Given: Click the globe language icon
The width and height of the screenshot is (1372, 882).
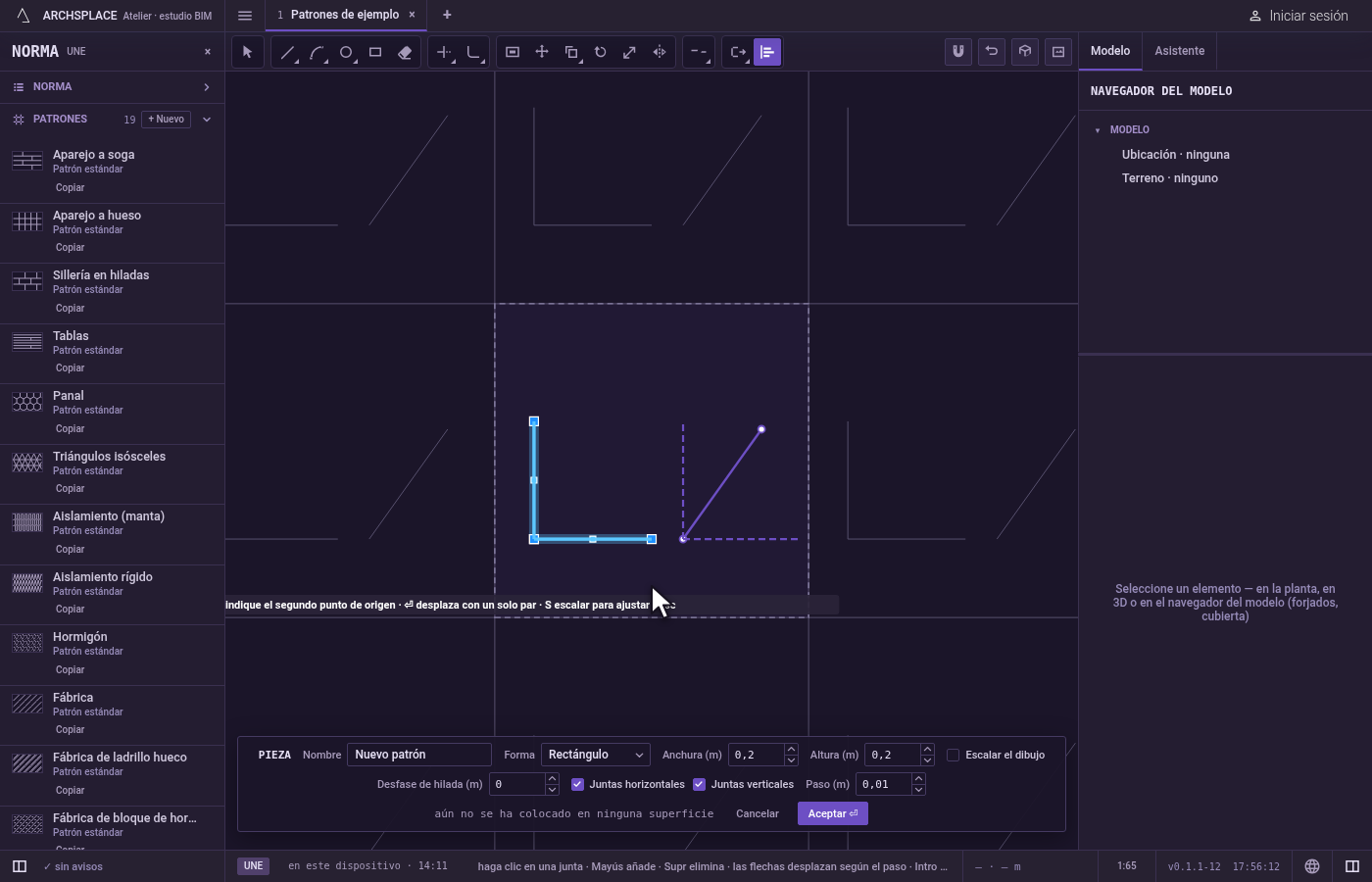Looking at the screenshot, I should point(1312,866).
